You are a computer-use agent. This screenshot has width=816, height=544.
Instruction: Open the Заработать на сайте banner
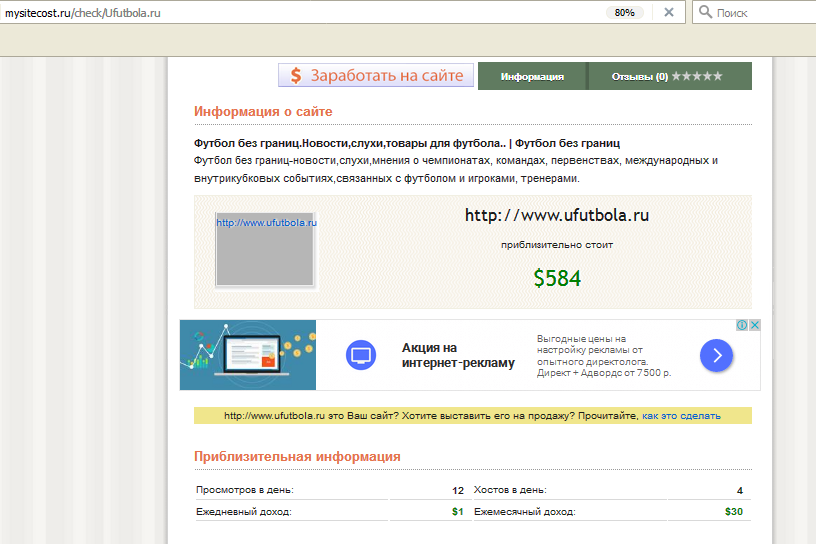pos(376,75)
